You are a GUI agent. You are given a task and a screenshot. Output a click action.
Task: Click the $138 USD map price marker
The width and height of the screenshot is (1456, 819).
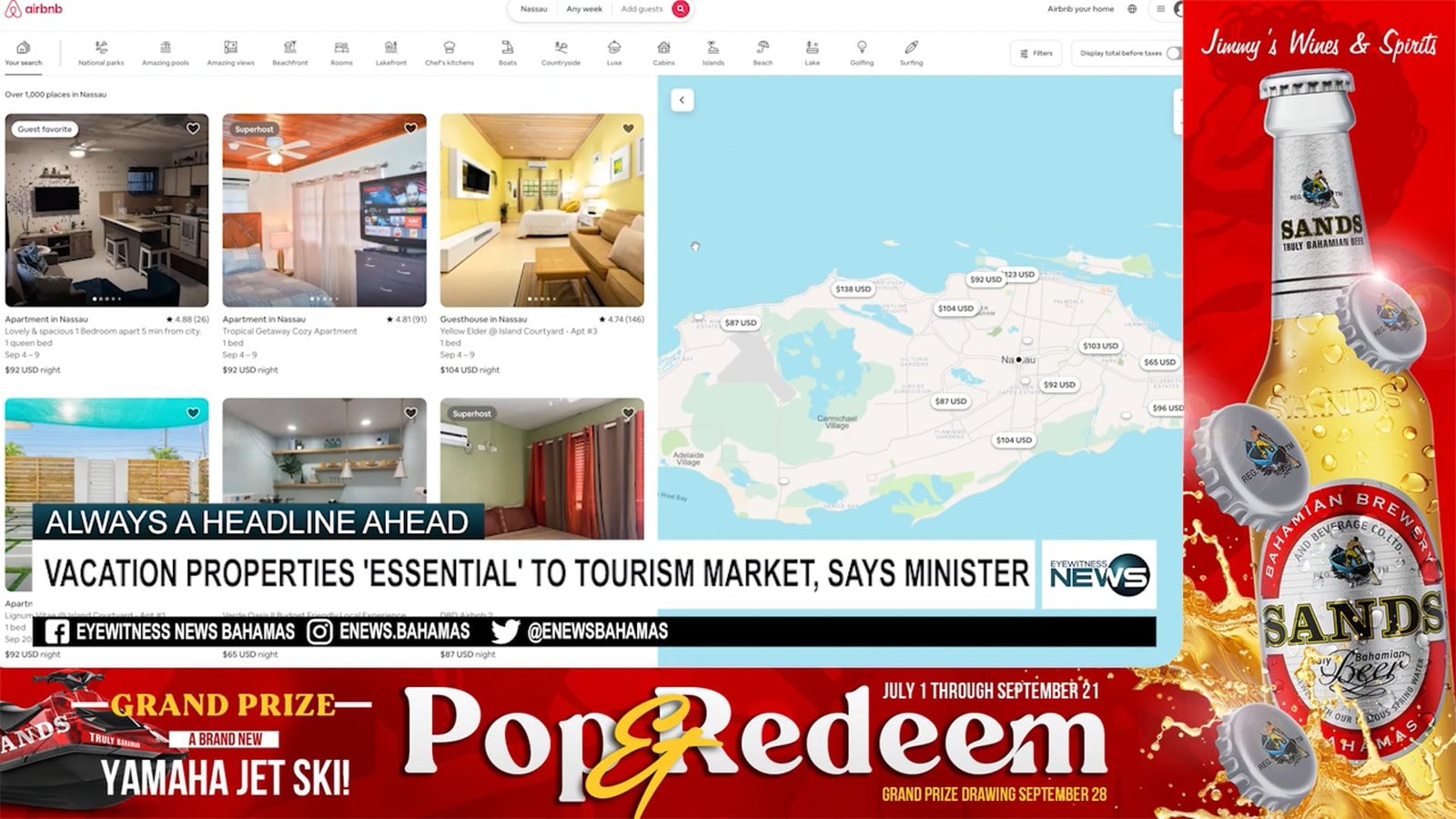853,288
